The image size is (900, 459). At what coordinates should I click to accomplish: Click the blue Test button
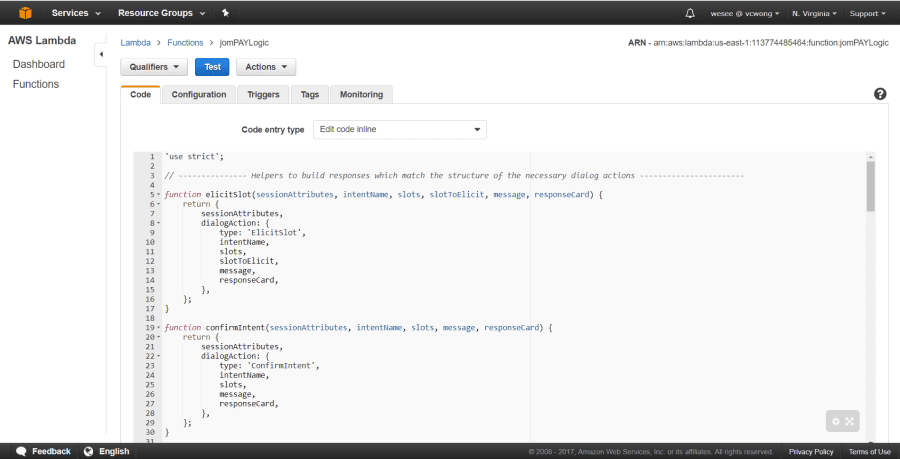click(212, 67)
